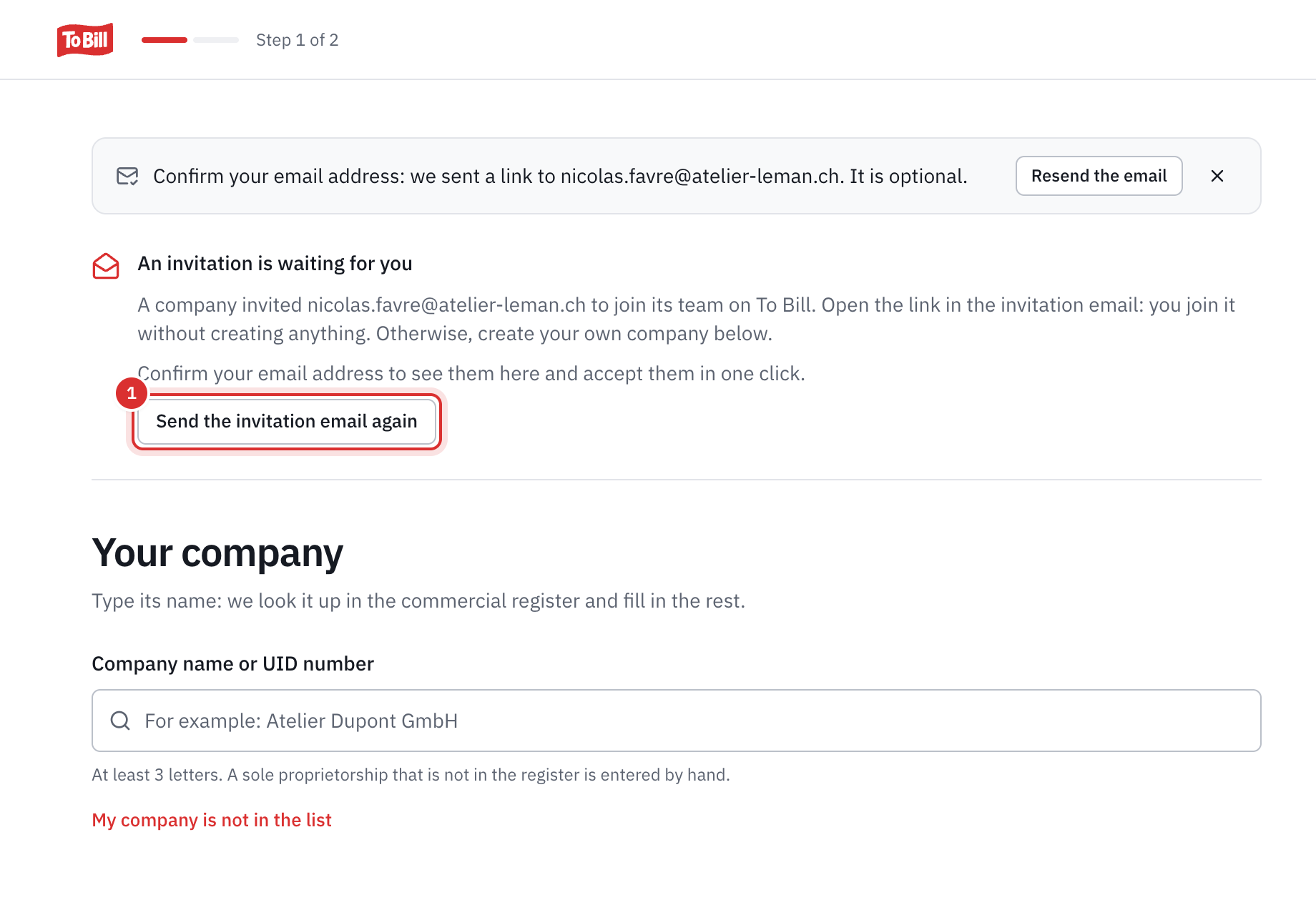Click the heading An invitation is waiting for you
1316x915 pixels.
[275, 264]
